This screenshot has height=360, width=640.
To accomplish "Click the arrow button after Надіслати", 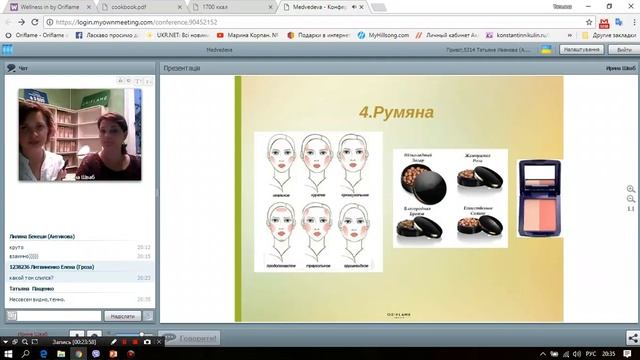I will pos(148,316).
